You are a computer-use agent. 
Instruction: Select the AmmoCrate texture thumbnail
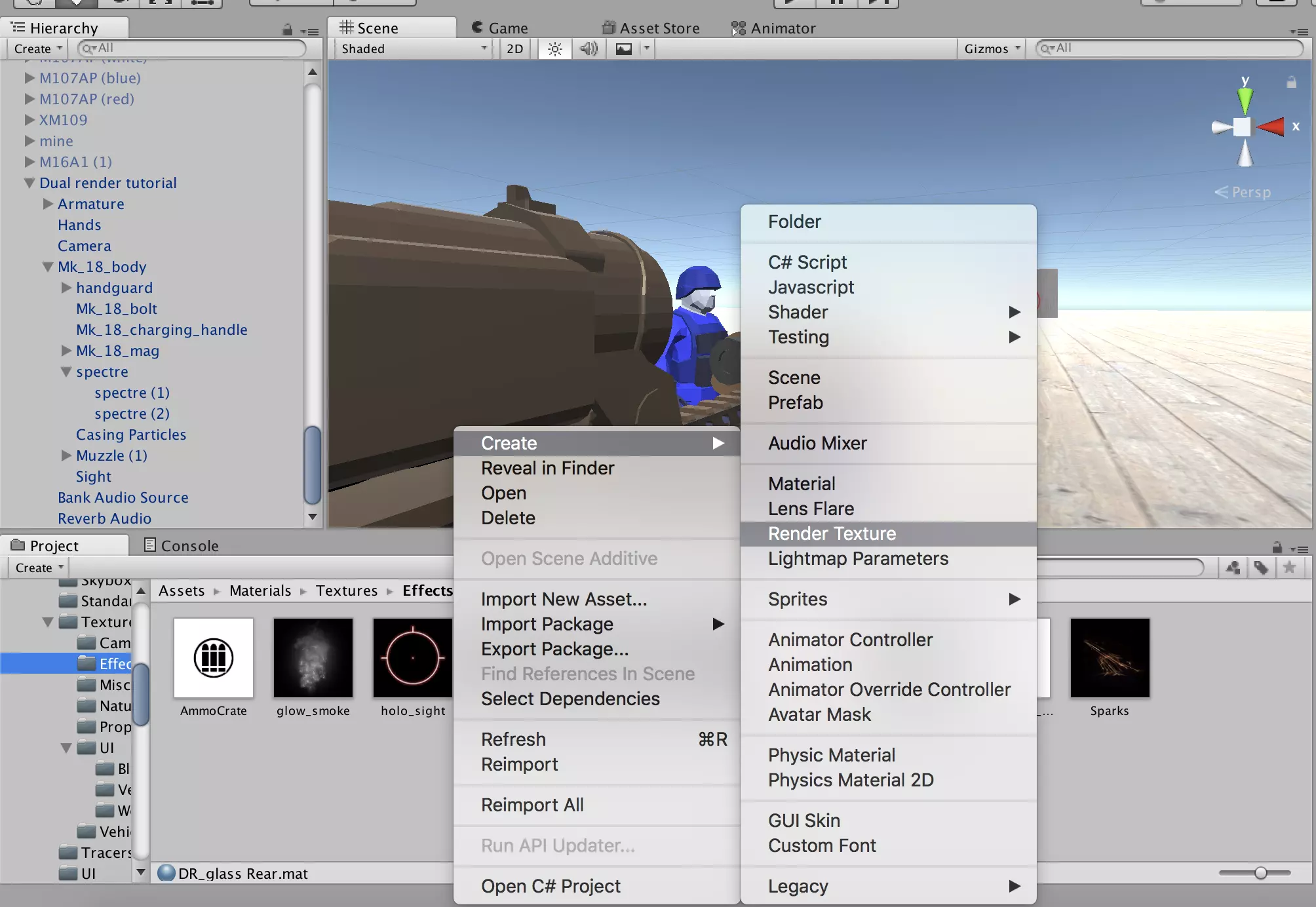click(214, 658)
